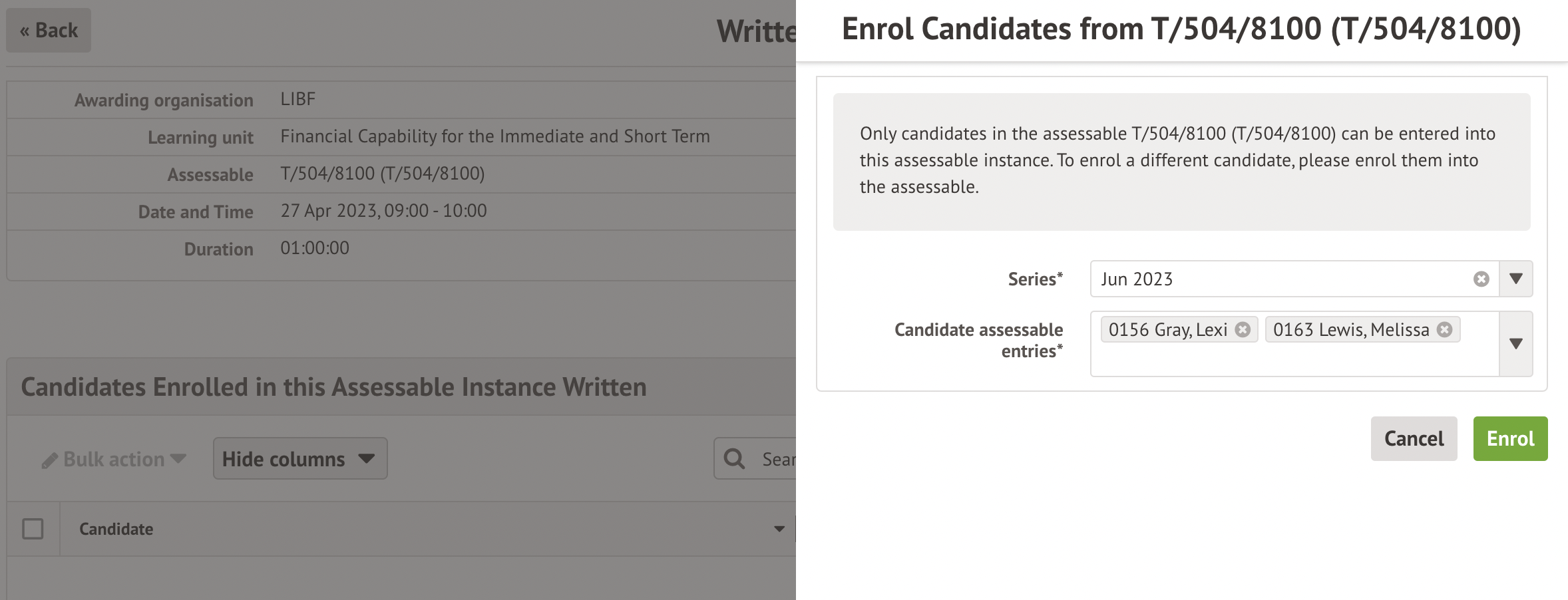Image resolution: width=1568 pixels, height=600 pixels.
Task: Open the Hide columns dropdown
Action: pyautogui.click(x=299, y=458)
